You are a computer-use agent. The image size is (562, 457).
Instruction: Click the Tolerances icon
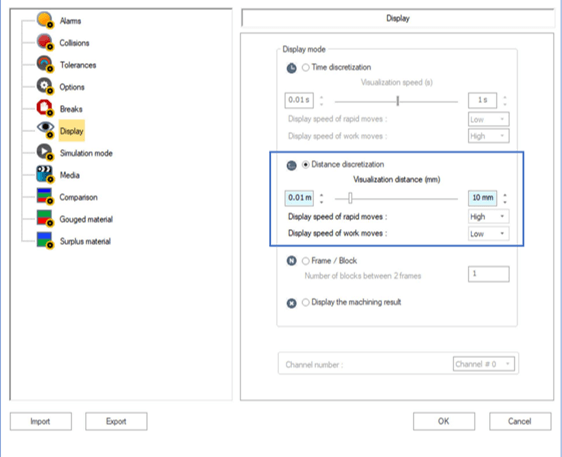coord(45,65)
